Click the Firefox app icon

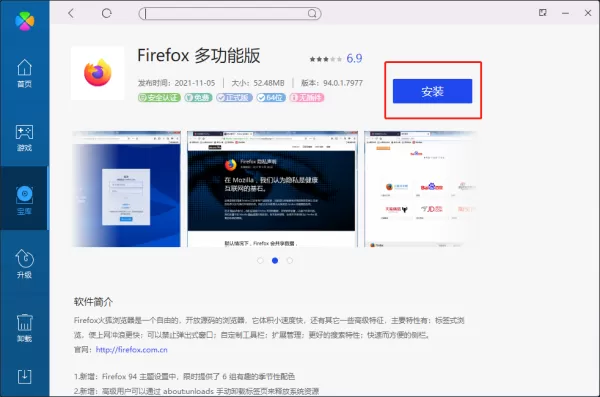[98, 73]
